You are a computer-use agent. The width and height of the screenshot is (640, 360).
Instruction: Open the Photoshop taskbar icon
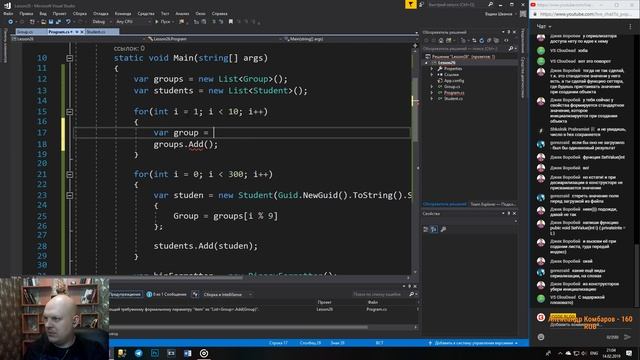[155, 353]
